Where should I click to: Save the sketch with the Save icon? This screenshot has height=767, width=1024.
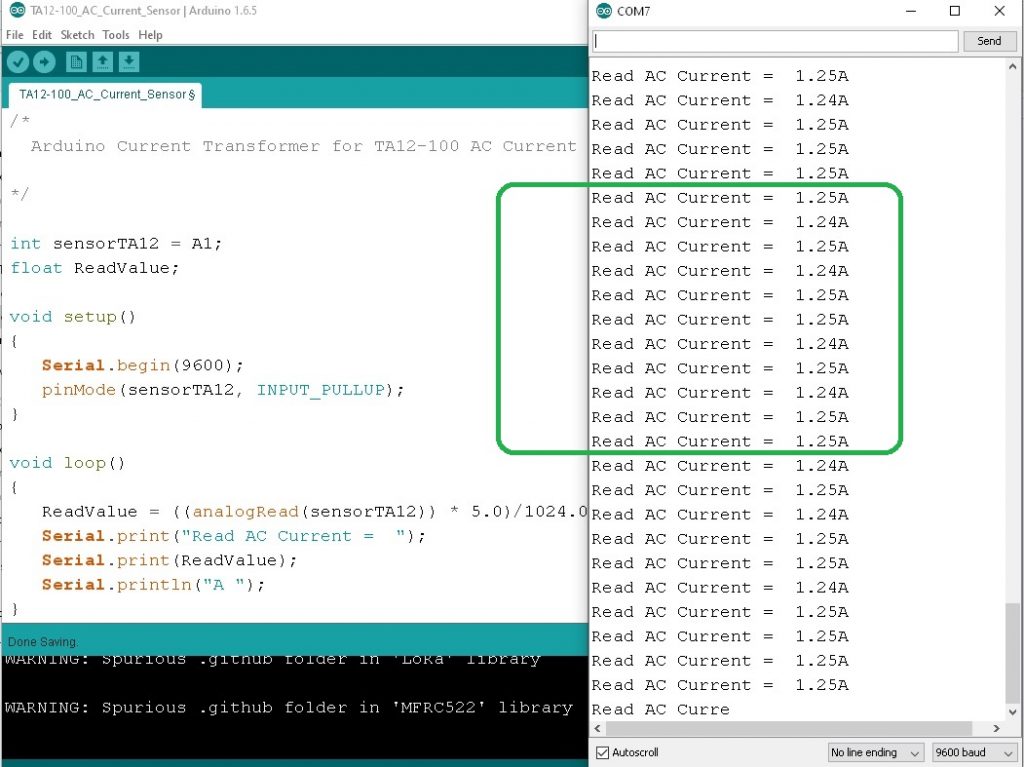pyautogui.click(x=129, y=62)
